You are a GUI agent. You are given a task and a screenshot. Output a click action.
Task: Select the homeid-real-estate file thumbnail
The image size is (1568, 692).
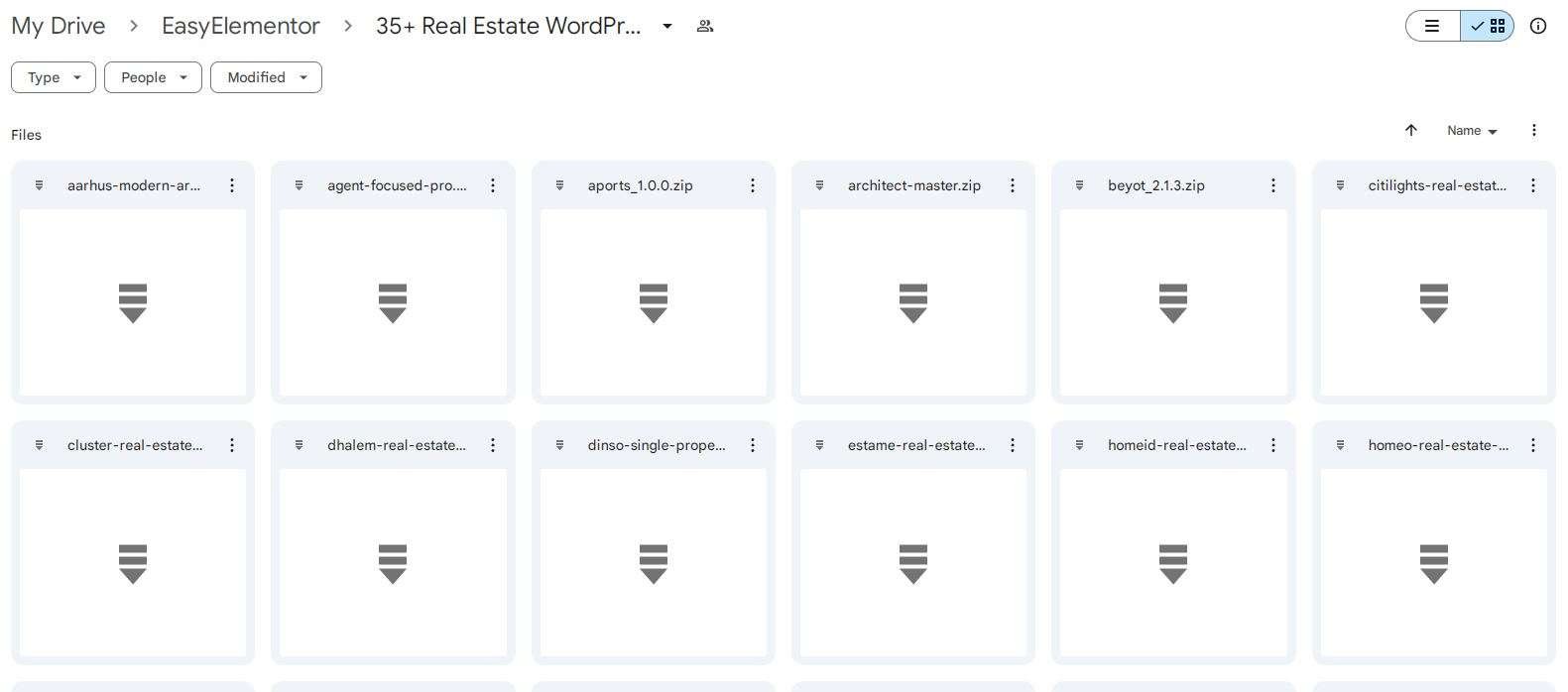[x=1173, y=562]
